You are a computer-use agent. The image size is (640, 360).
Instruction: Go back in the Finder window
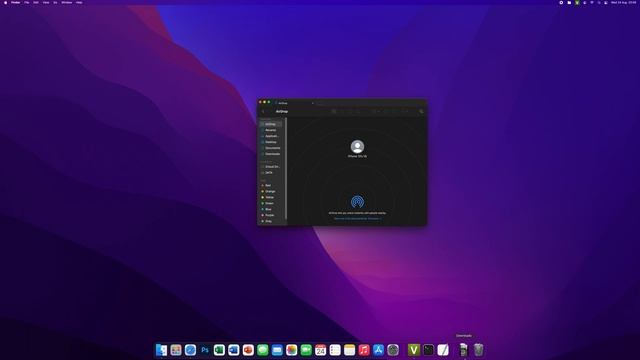click(x=263, y=111)
